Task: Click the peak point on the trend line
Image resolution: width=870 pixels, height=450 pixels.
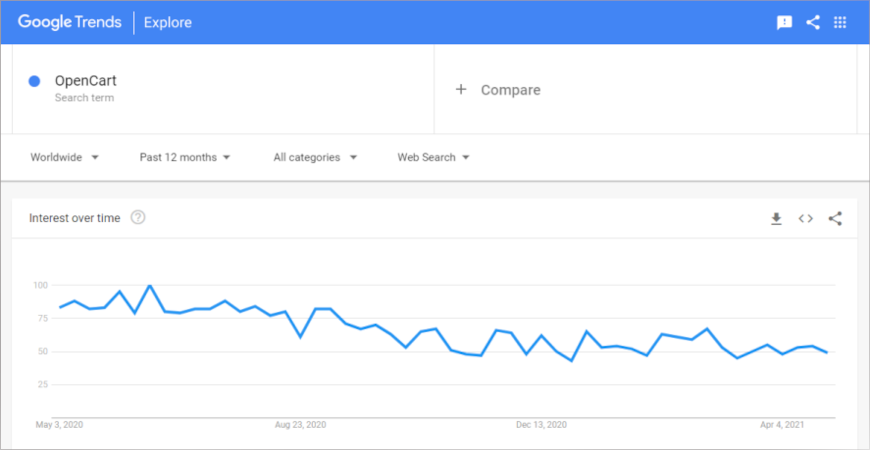Action: pos(149,286)
